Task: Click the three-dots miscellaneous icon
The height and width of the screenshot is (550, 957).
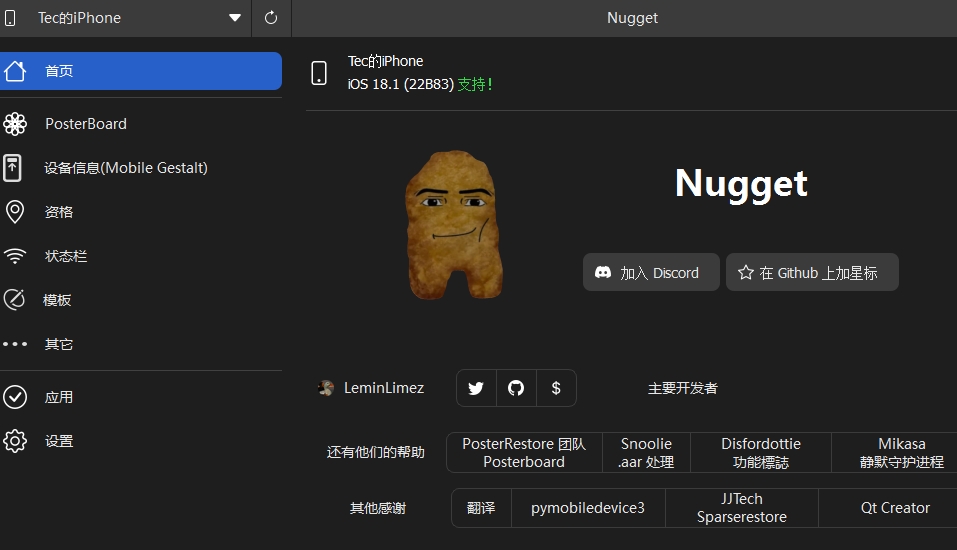Action: coord(15,344)
